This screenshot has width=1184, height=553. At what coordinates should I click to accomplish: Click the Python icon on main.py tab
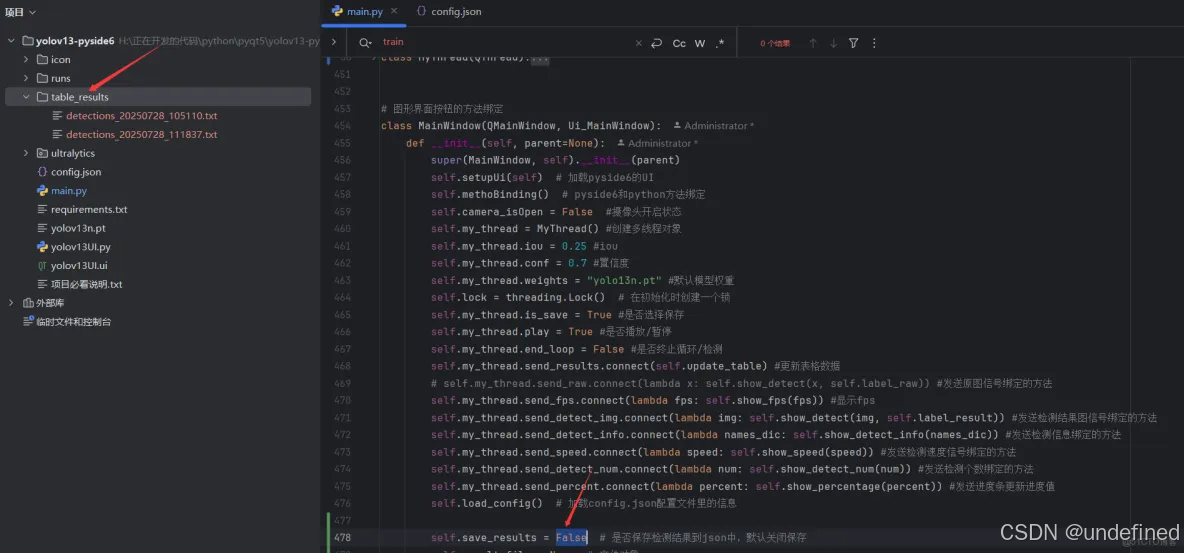[338, 11]
